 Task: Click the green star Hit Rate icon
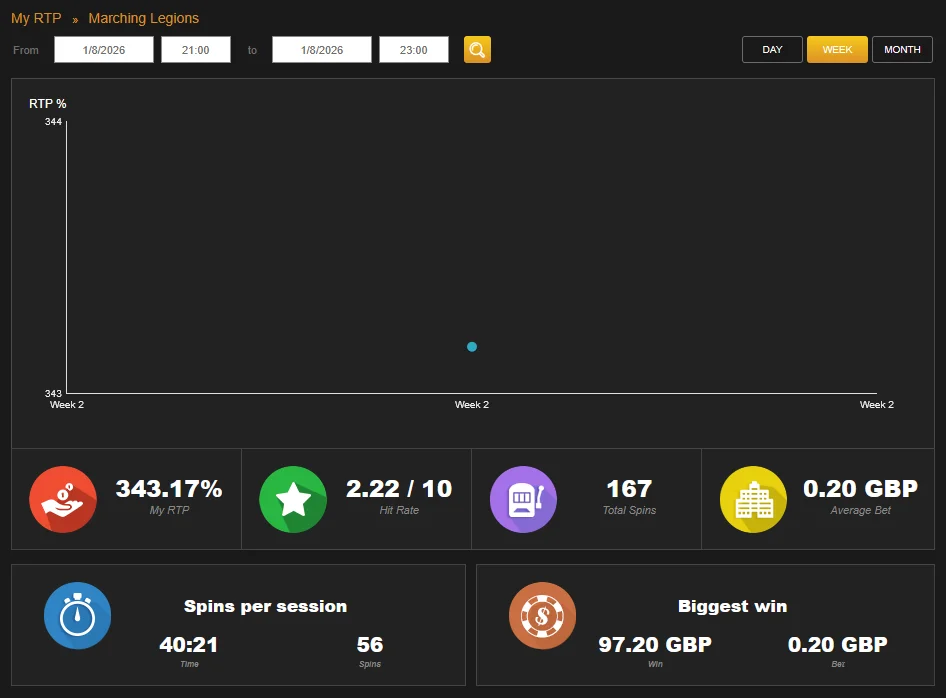[x=293, y=499]
